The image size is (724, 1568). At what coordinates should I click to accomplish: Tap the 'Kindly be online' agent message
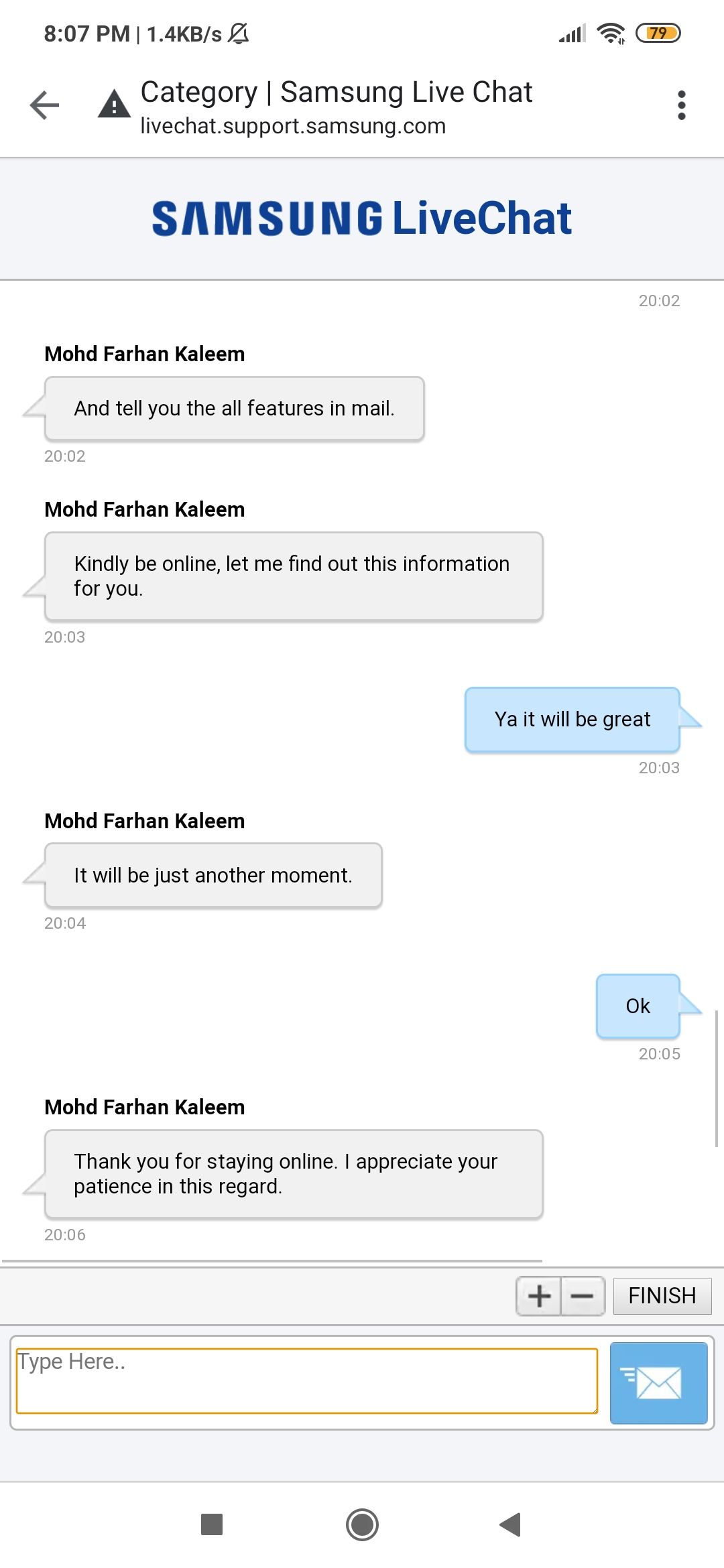293,576
